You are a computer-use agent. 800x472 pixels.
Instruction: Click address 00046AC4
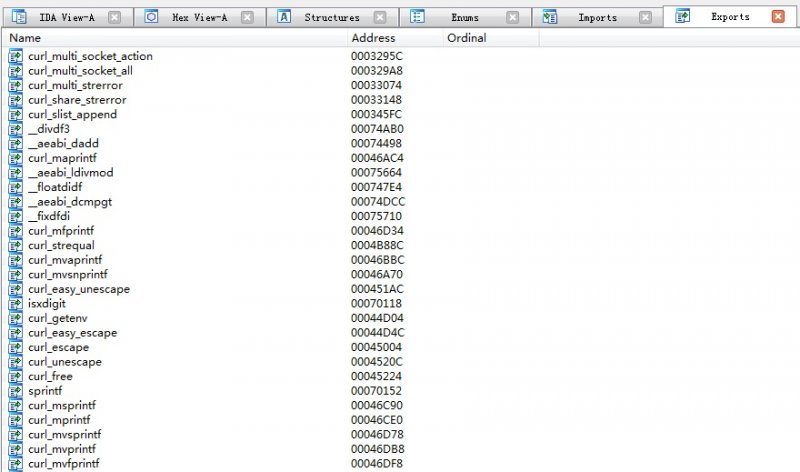[x=377, y=158]
